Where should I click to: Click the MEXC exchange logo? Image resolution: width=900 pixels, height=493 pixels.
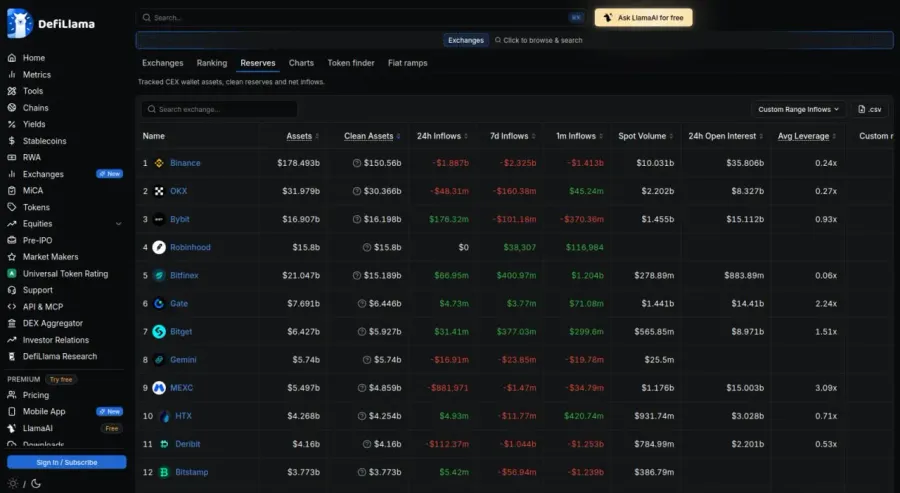click(159, 388)
